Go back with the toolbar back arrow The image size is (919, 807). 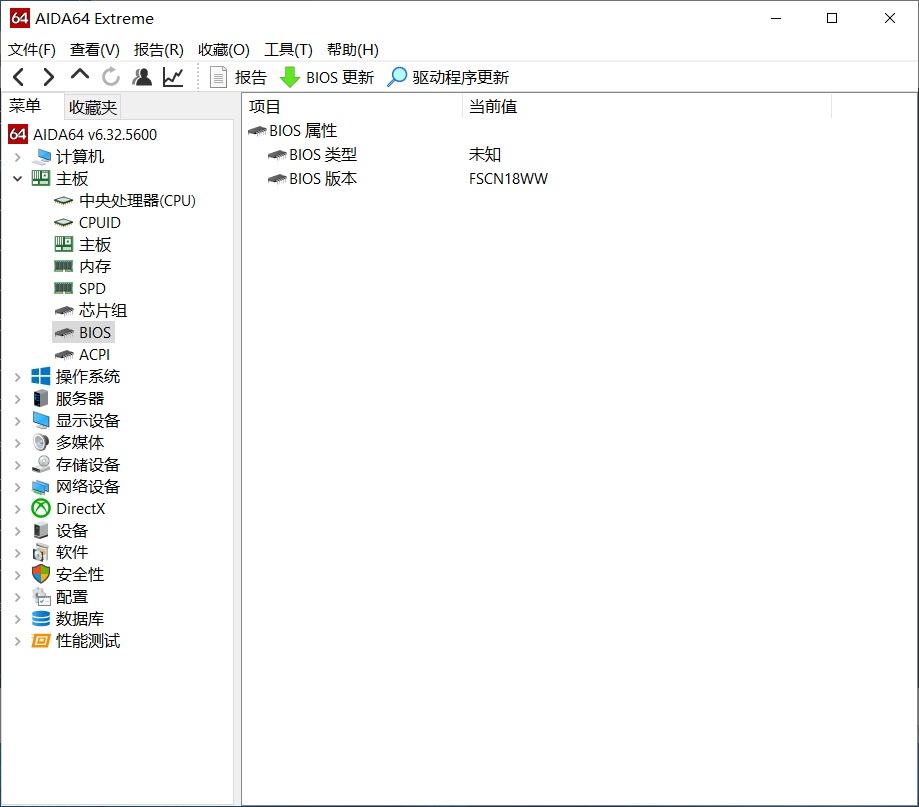19,77
